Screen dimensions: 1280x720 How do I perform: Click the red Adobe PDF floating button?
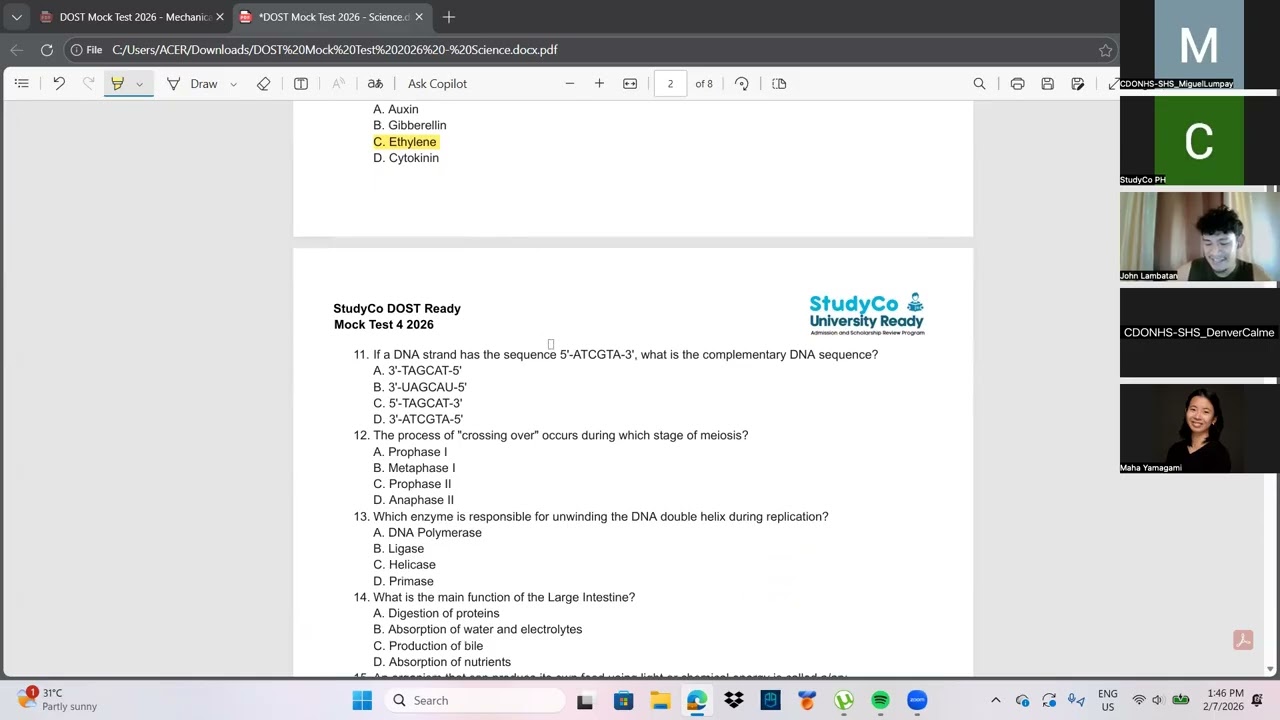point(1243,640)
